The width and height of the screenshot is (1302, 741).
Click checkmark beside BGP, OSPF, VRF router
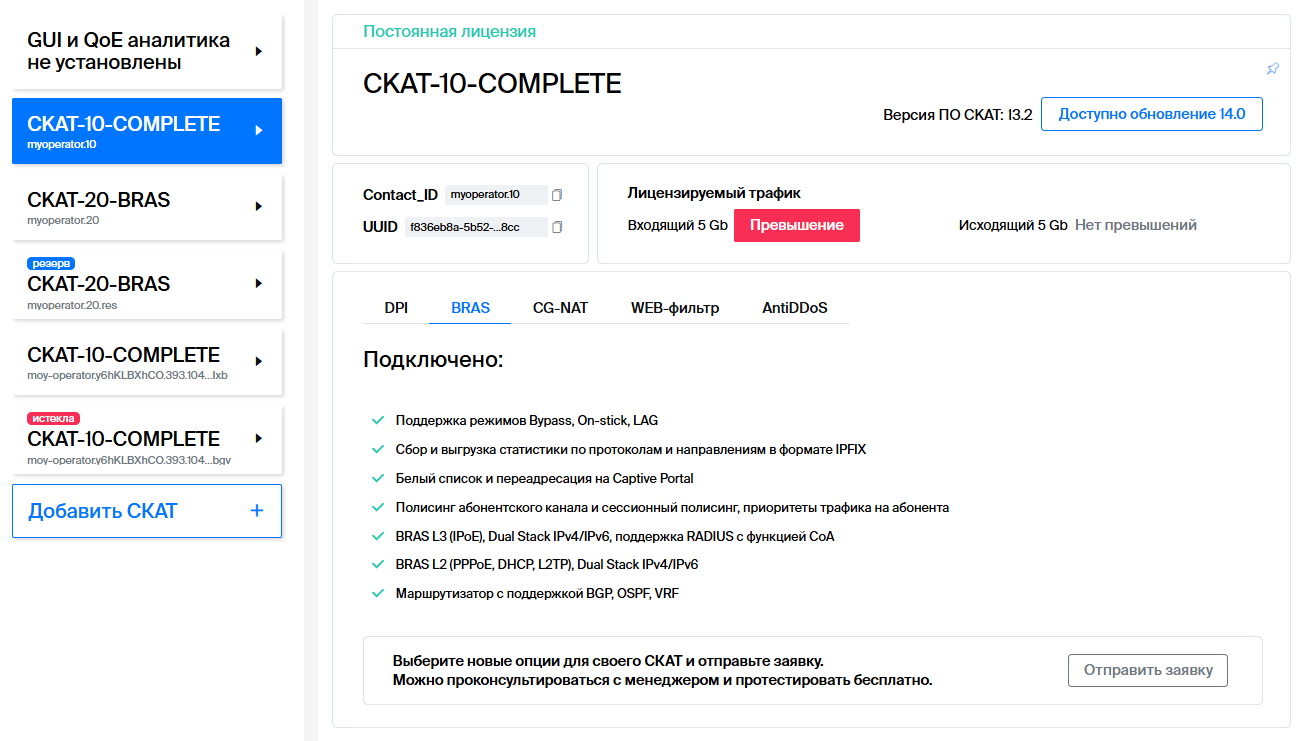point(377,594)
